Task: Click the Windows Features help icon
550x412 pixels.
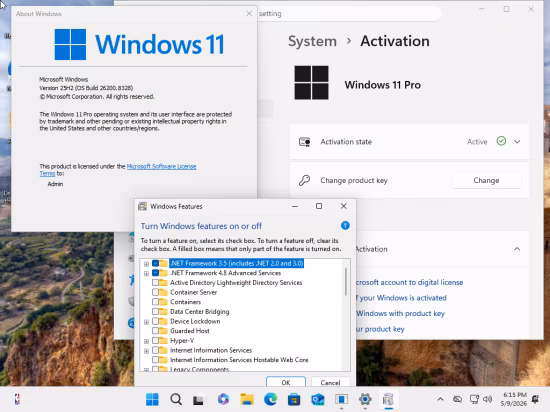Action: click(345, 225)
